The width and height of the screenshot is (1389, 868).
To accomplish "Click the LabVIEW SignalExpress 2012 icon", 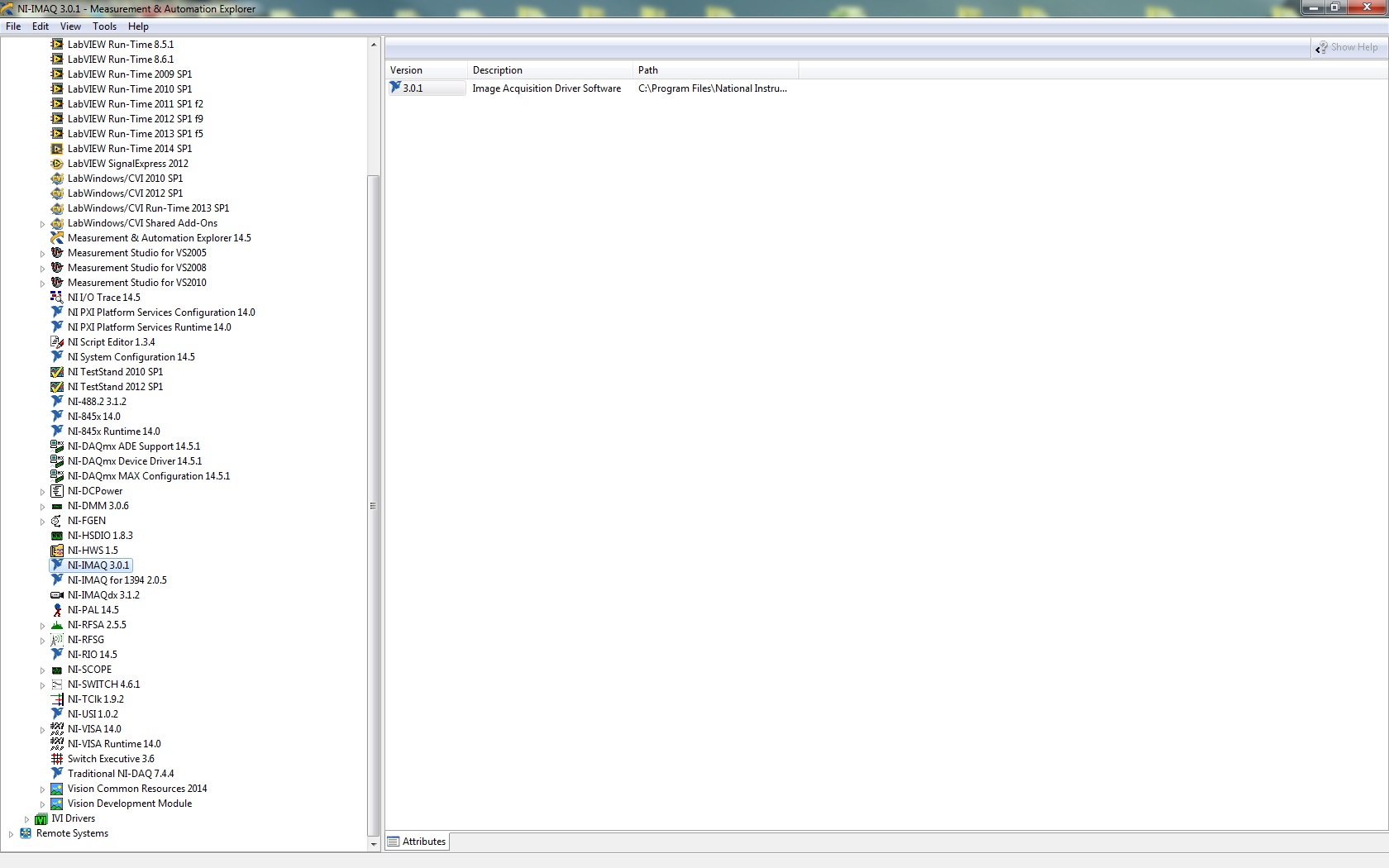I will 57,164.
